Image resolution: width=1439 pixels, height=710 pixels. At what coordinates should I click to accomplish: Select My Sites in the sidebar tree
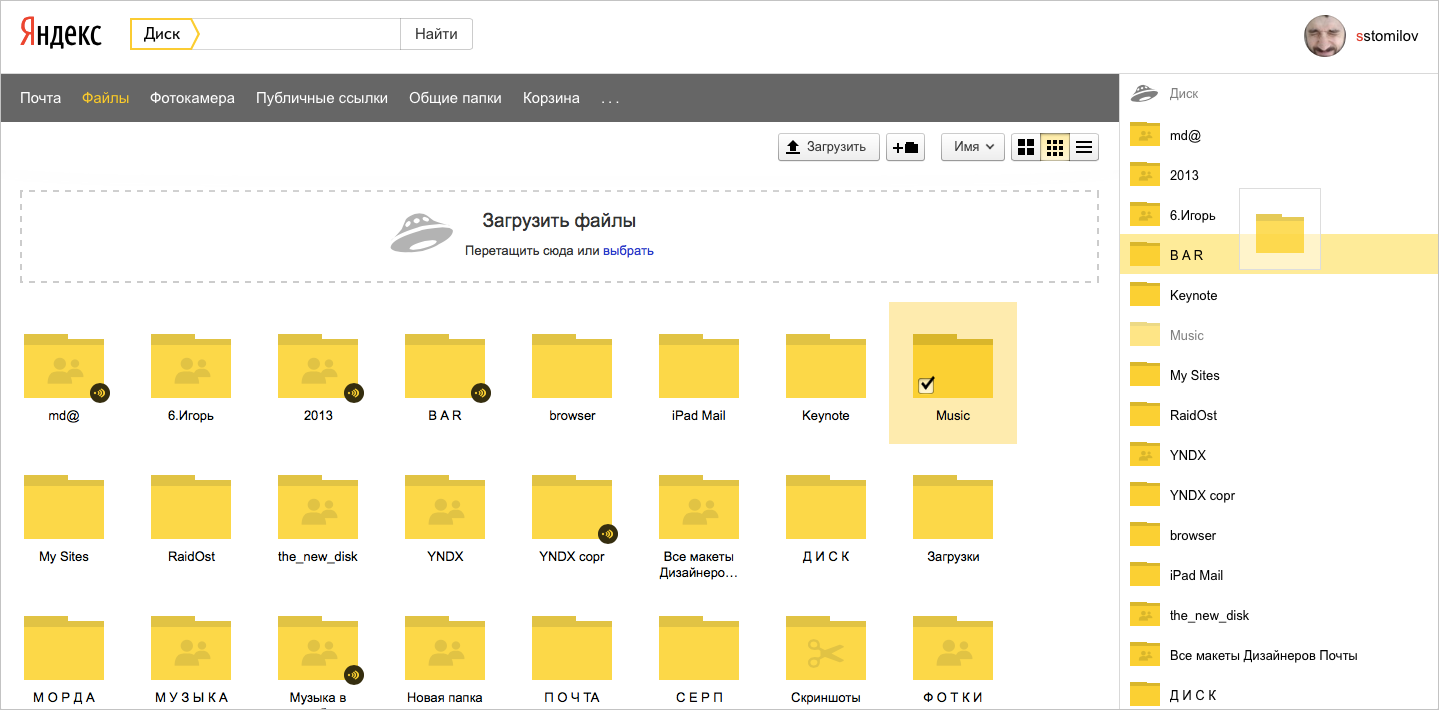click(1279, 374)
